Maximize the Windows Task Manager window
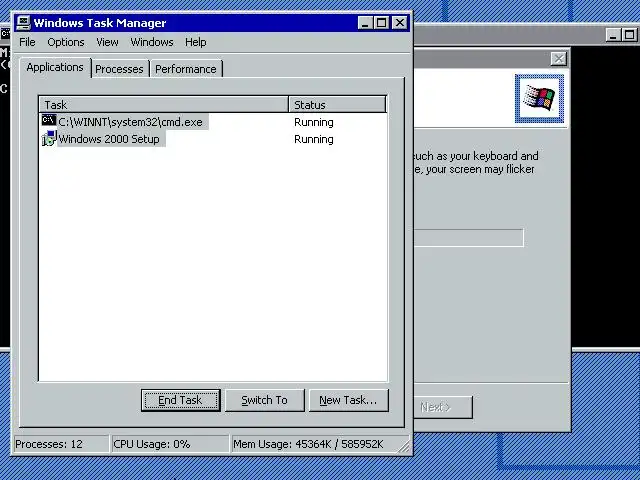This screenshot has width=640, height=480. 382,23
